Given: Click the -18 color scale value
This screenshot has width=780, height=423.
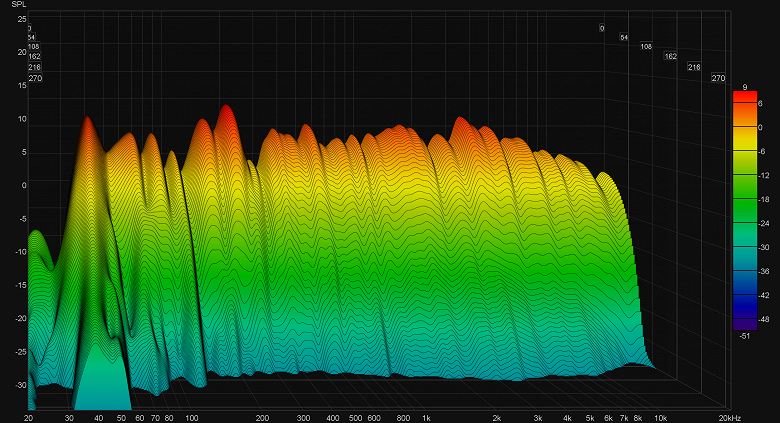Looking at the screenshot, I should coord(764,199).
